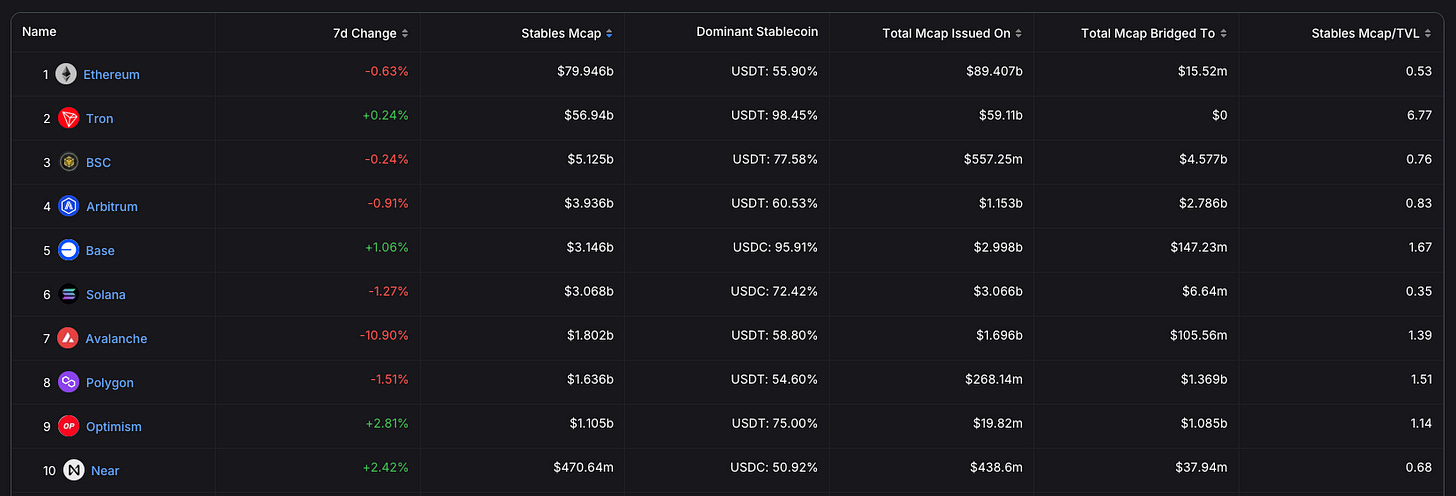Click the Ethereum chain logo icon
Image resolution: width=1456 pixels, height=496 pixels.
pyautogui.click(x=66, y=74)
